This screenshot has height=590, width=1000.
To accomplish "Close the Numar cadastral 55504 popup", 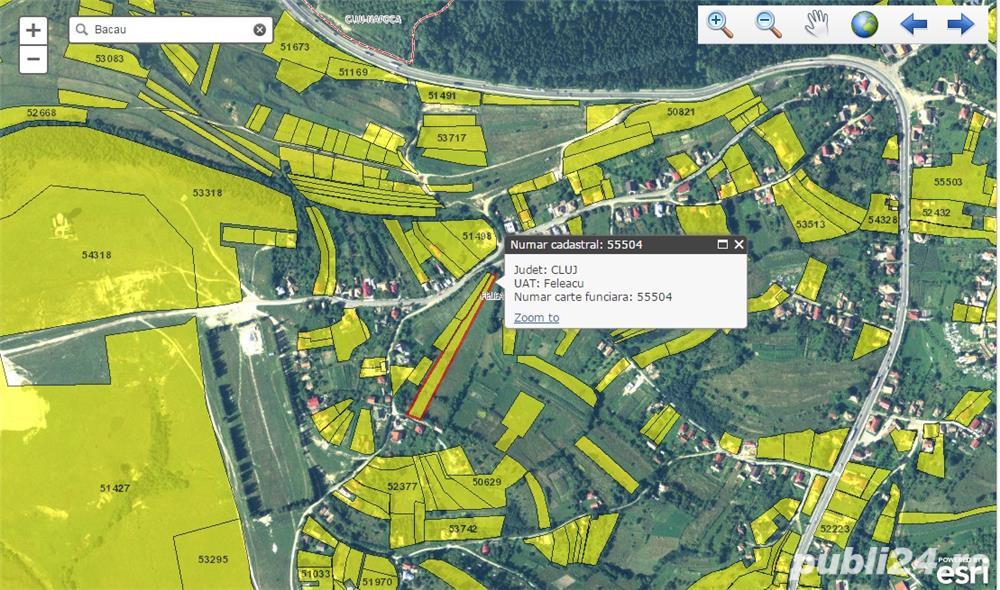I will (739, 245).
